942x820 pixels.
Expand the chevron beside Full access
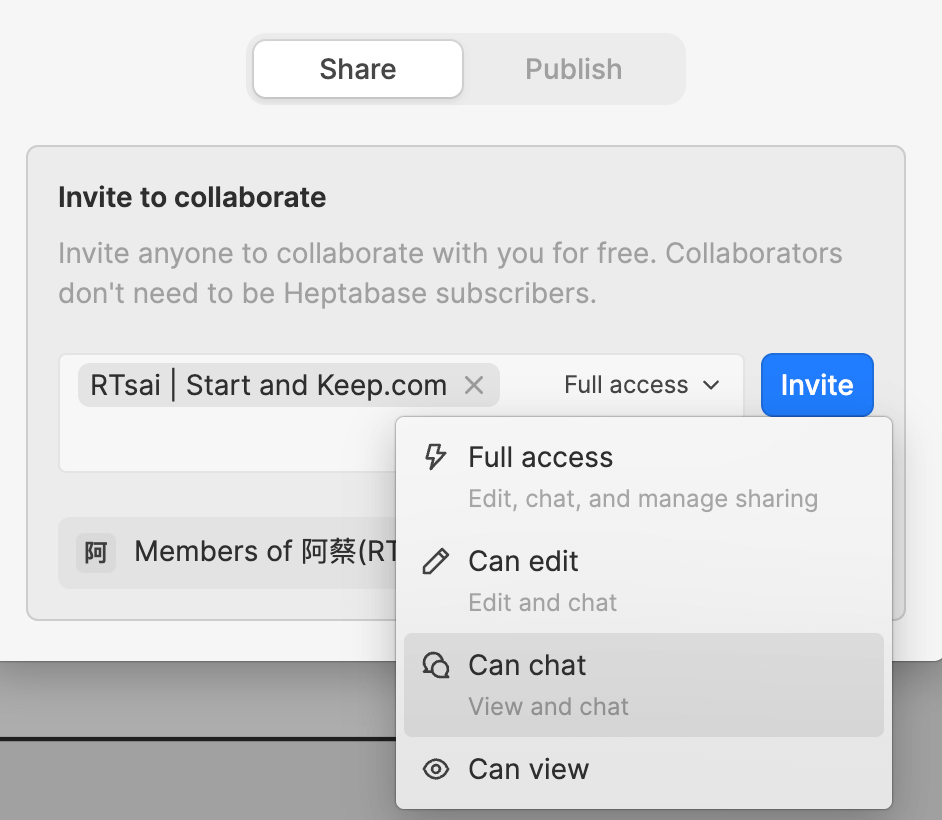pos(711,386)
